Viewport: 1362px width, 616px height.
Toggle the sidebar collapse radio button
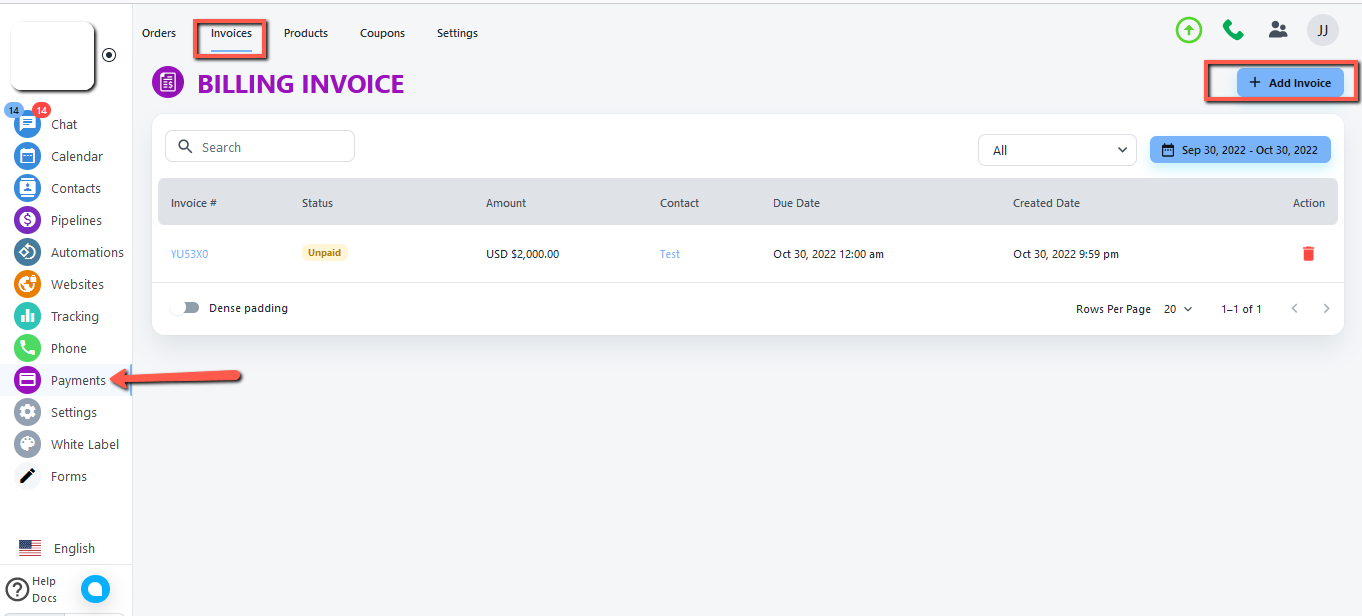[x=109, y=55]
